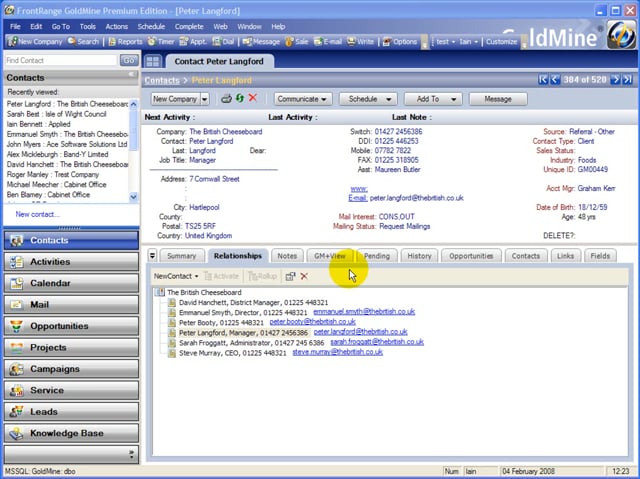Switch to the Fields tab

(600, 256)
